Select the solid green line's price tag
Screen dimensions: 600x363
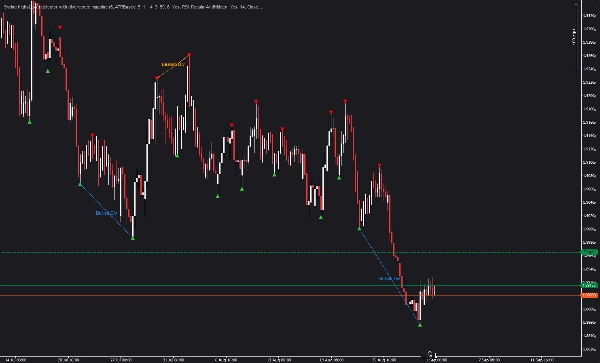[x=589, y=285]
